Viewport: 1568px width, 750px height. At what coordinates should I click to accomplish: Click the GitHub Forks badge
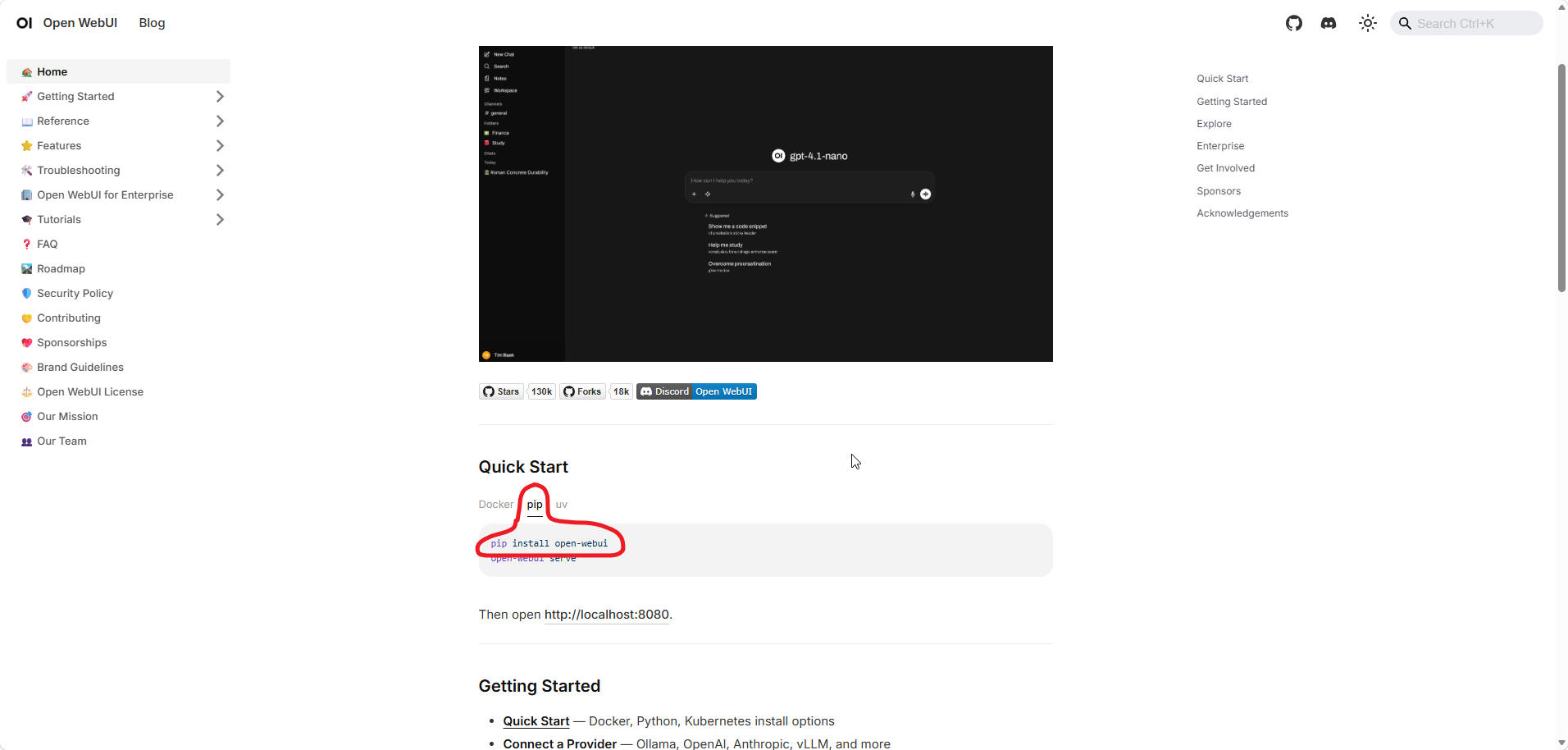click(x=582, y=391)
